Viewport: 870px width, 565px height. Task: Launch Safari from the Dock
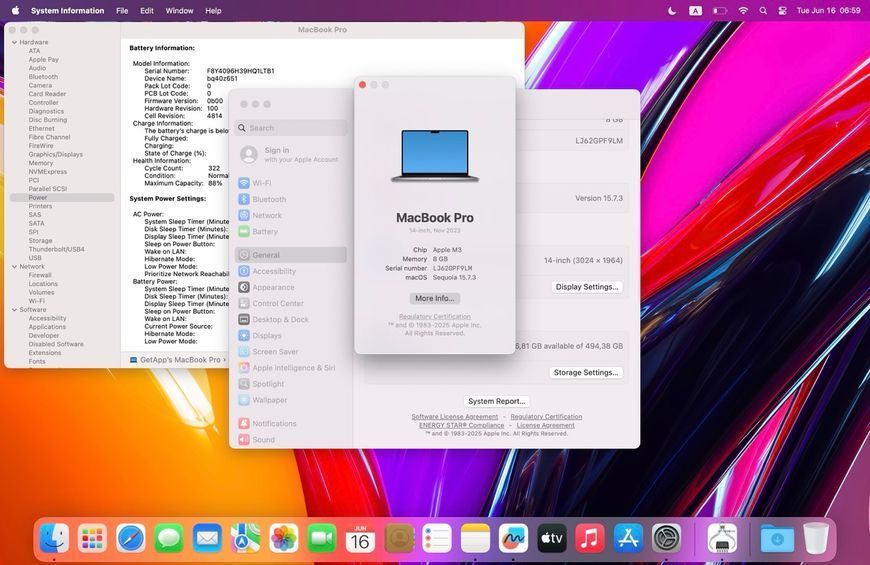pos(131,538)
